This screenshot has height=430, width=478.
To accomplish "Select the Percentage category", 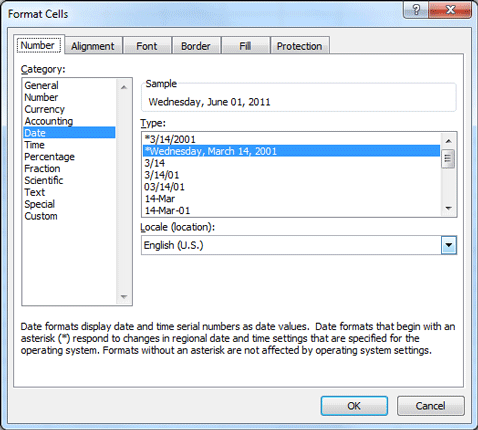I will coord(49,157).
